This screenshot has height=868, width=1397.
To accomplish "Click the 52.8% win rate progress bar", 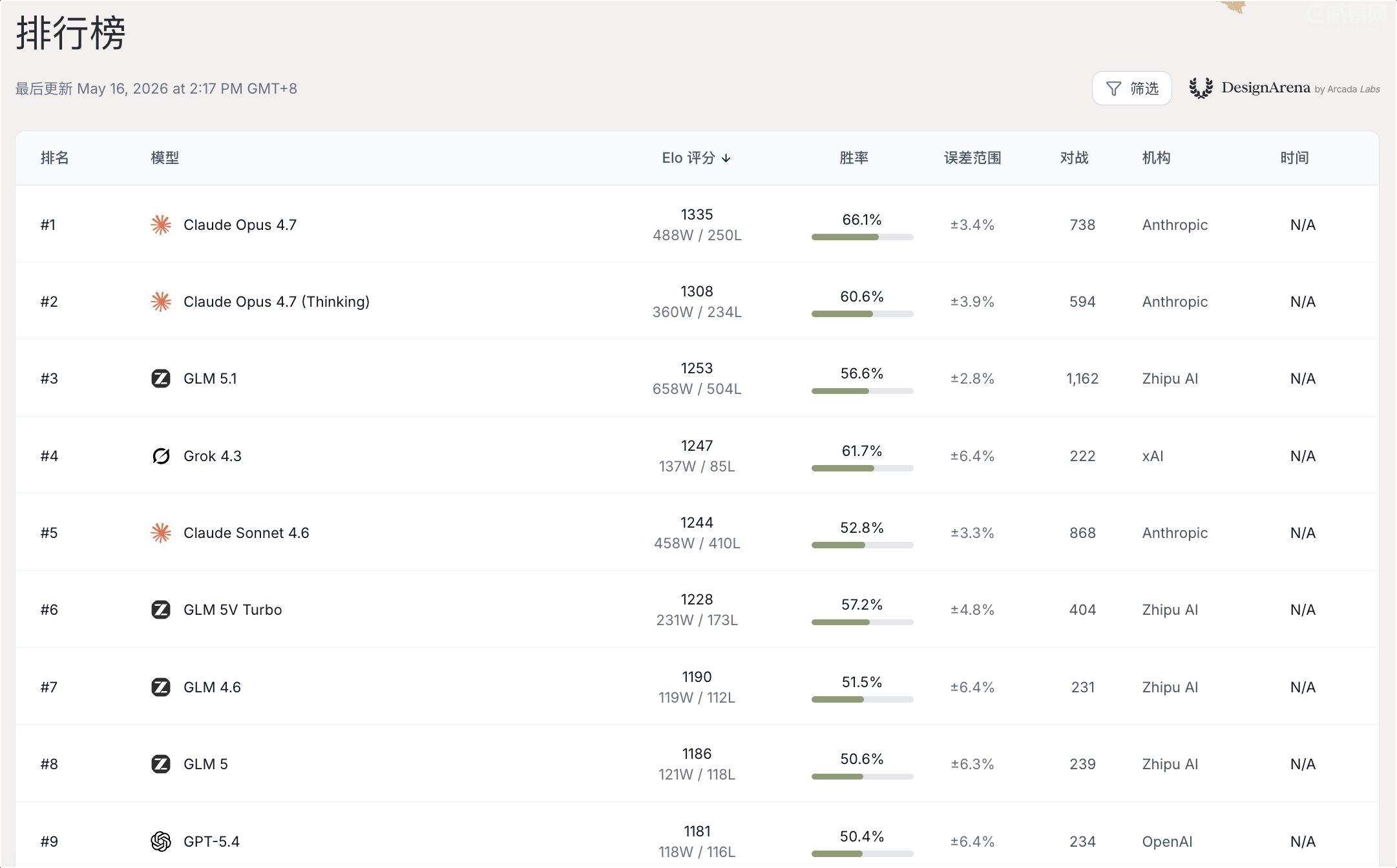I will coord(863,545).
